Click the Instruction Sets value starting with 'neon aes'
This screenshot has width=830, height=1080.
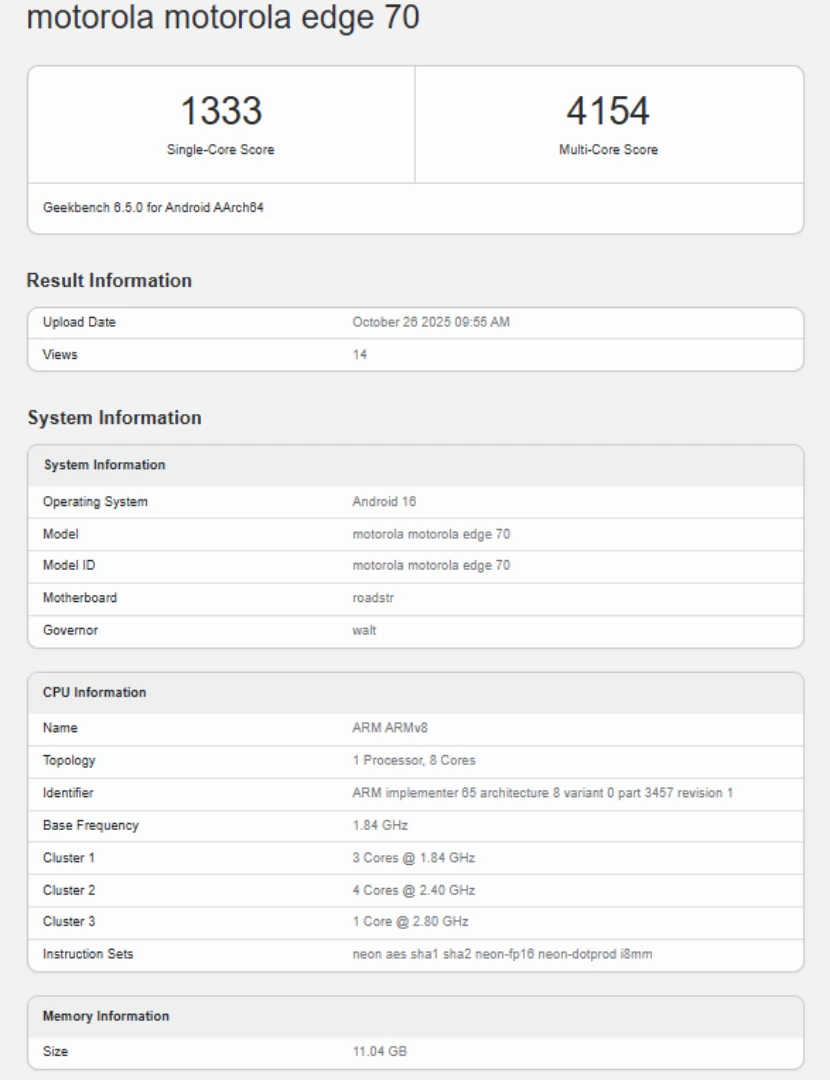[502, 954]
